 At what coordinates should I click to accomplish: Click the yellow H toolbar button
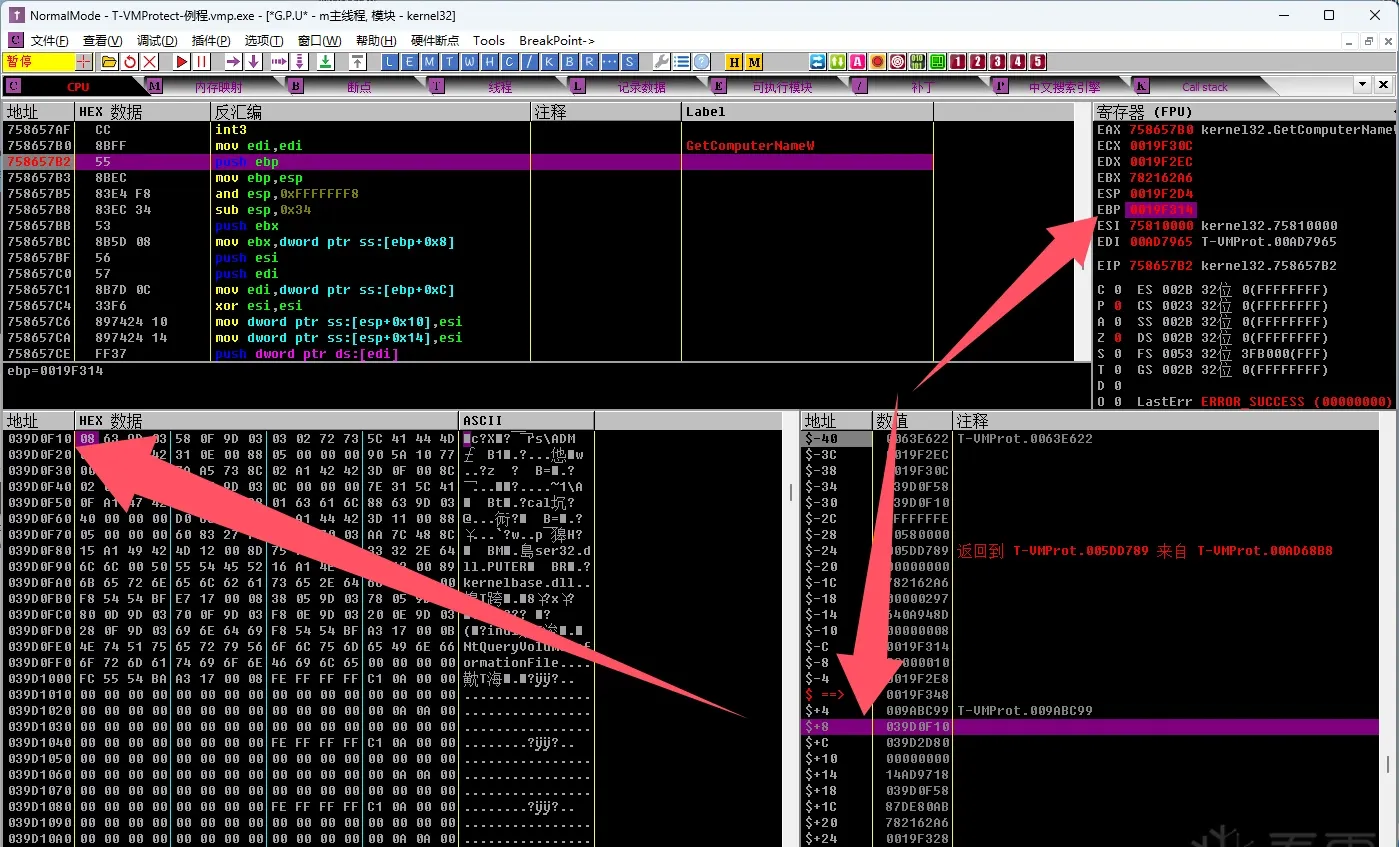[x=734, y=62]
